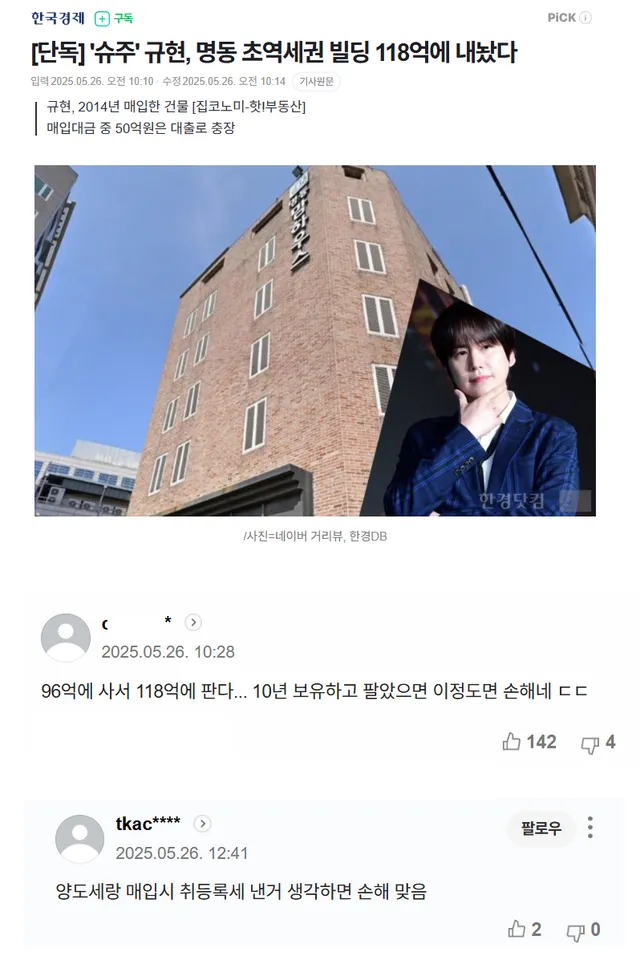Screen dimensions: 640x964
Task: Click the article headline about 규현 building
Action: pyautogui.click(x=274, y=53)
